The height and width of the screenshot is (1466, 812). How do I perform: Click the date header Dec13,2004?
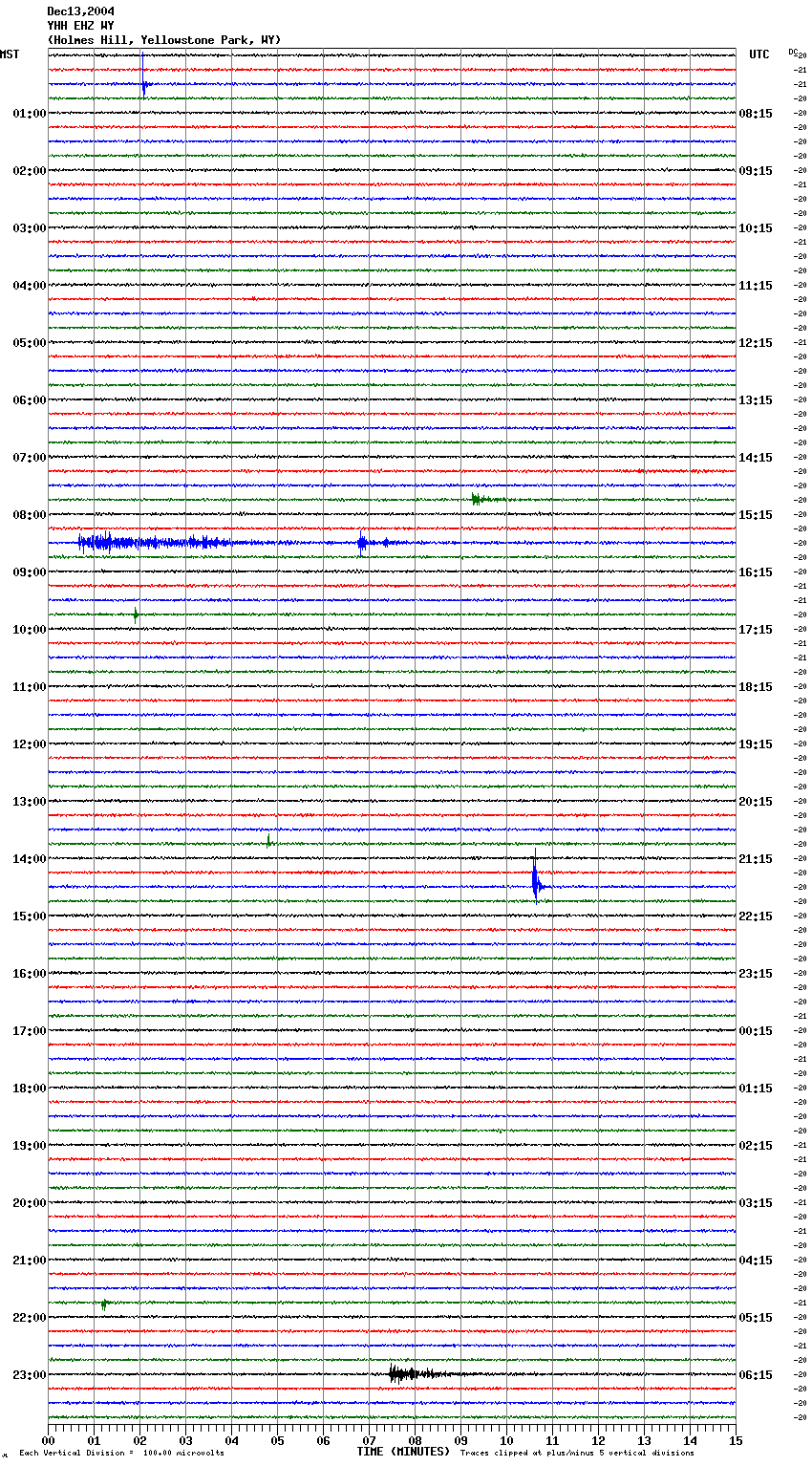tap(80, 11)
